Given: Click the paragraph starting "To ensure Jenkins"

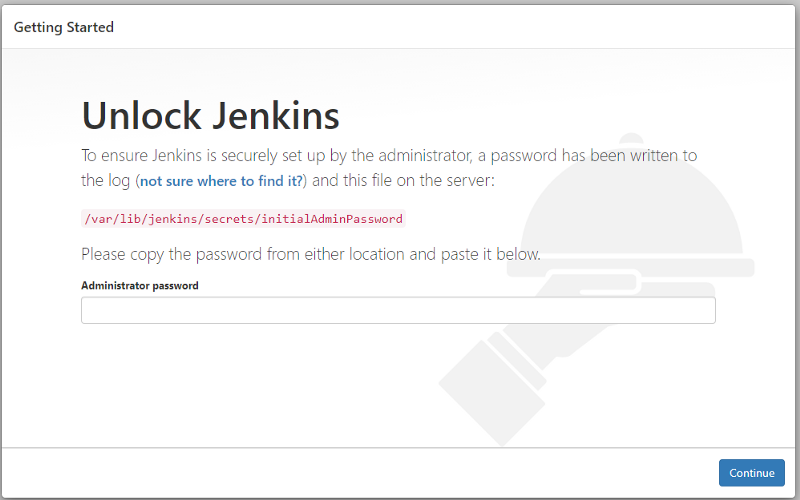Looking at the screenshot, I should (x=300, y=155).
